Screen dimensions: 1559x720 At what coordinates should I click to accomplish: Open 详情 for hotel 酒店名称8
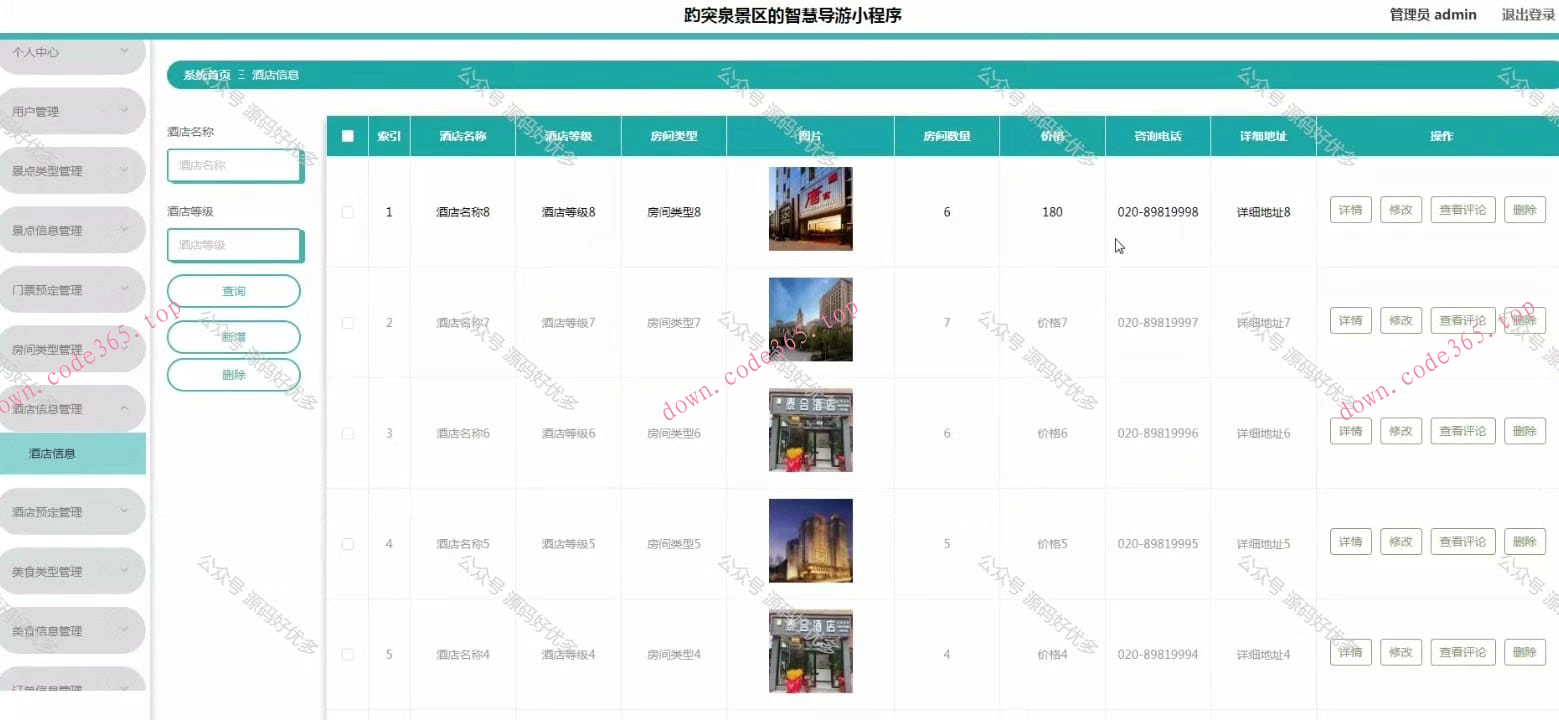pyautogui.click(x=1349, y=209)
